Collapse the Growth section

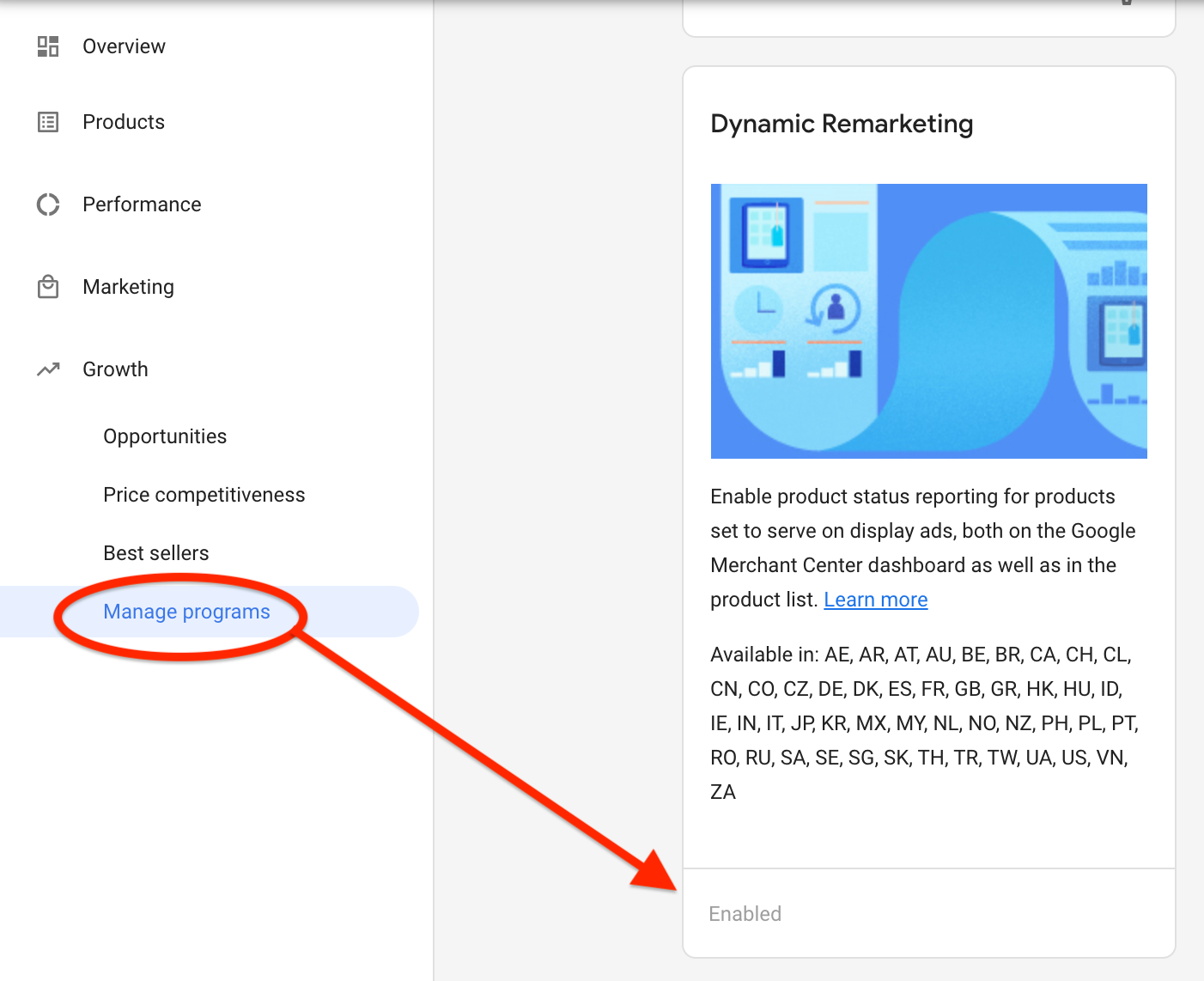click(x=115, y=369)
